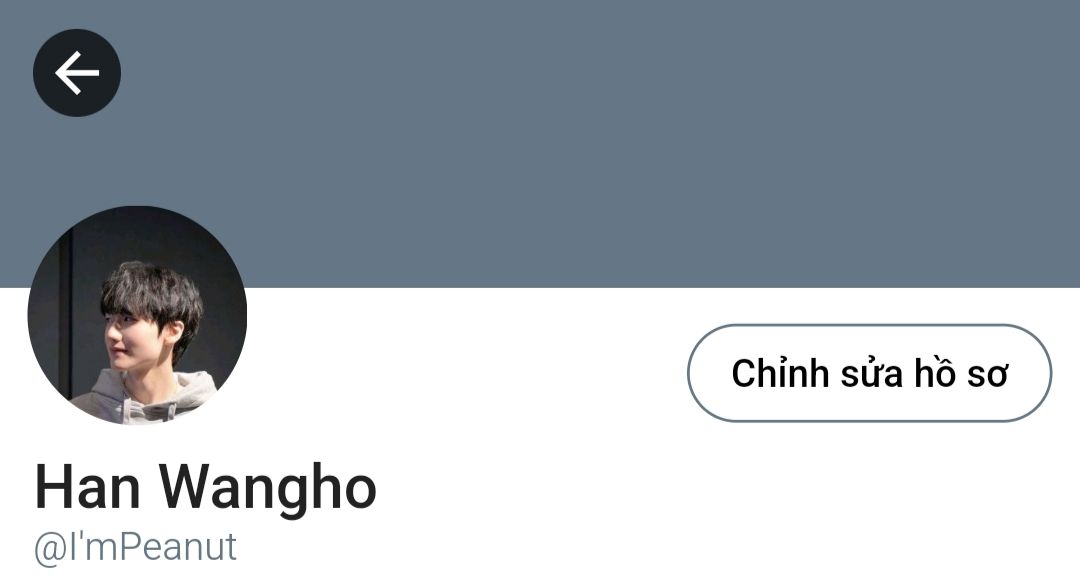Select the display name Han Wangho
Screen dimensions: 1080x579
tap(205, 488)
